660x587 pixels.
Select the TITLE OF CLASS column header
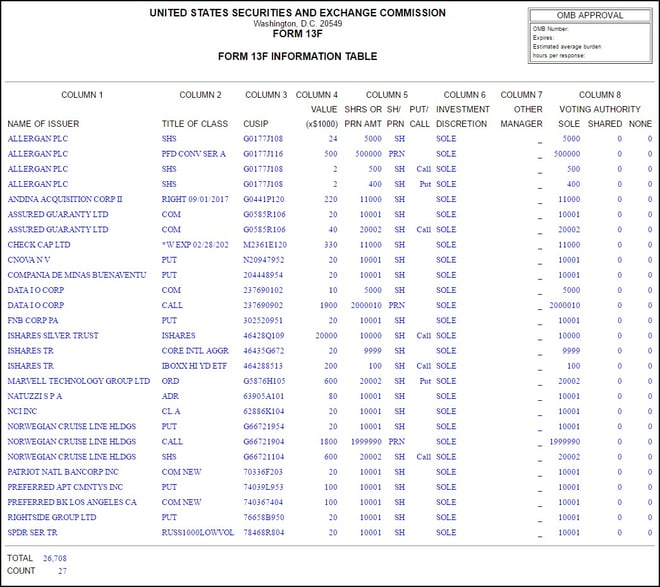pyautogui.click(x=195, y=124)
